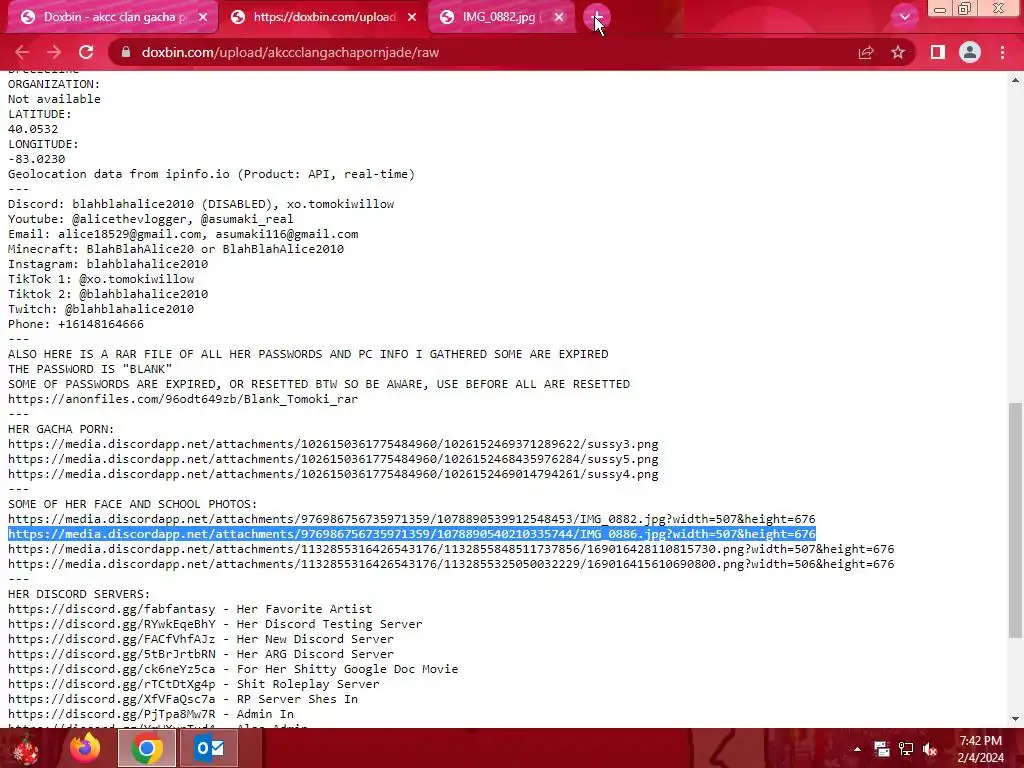The width and height of the screenshot is (1024, 768).
Task: Reload the current doxbin page
Action: (x=86, y=52)
